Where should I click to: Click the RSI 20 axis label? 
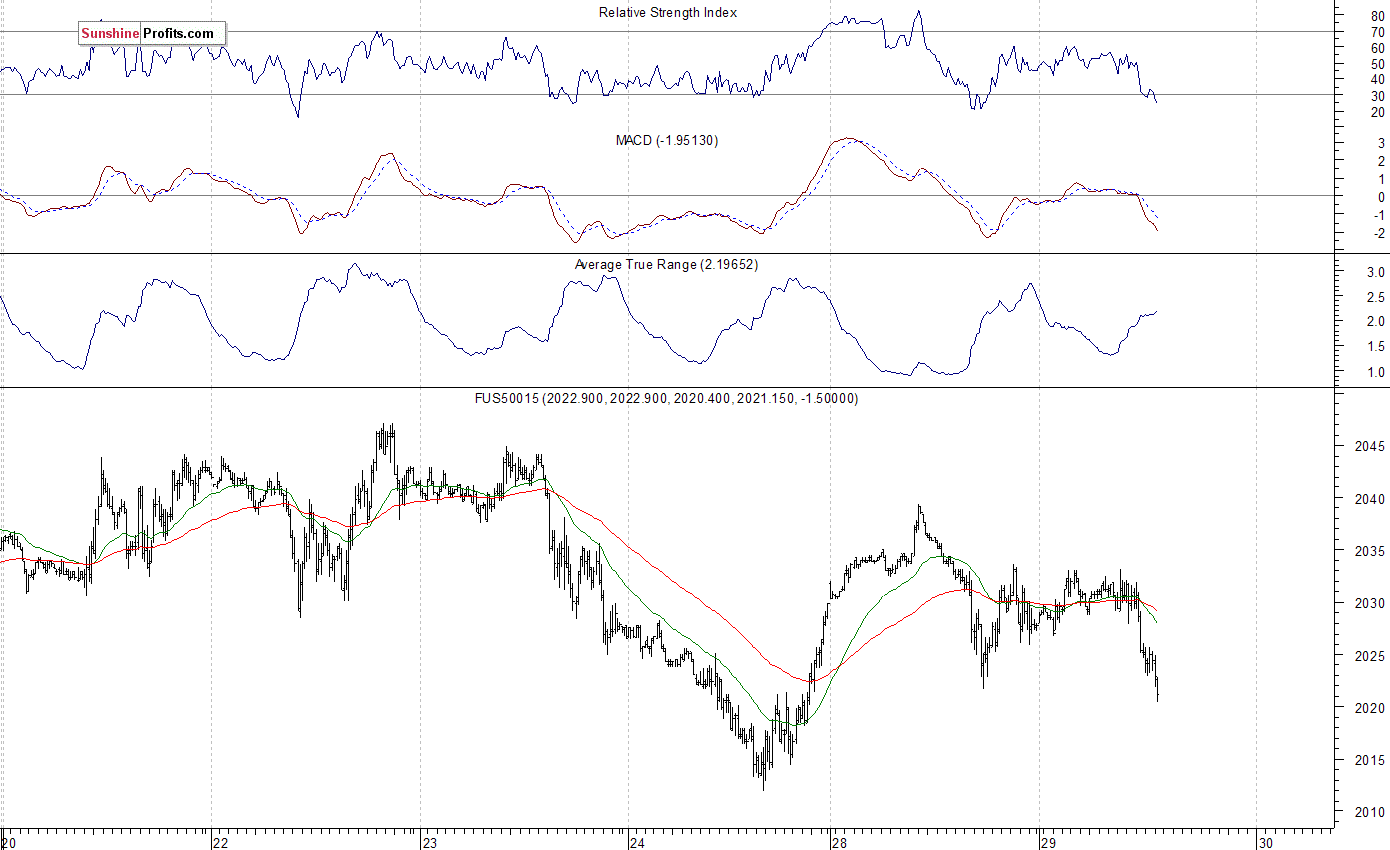point(1377,112)
